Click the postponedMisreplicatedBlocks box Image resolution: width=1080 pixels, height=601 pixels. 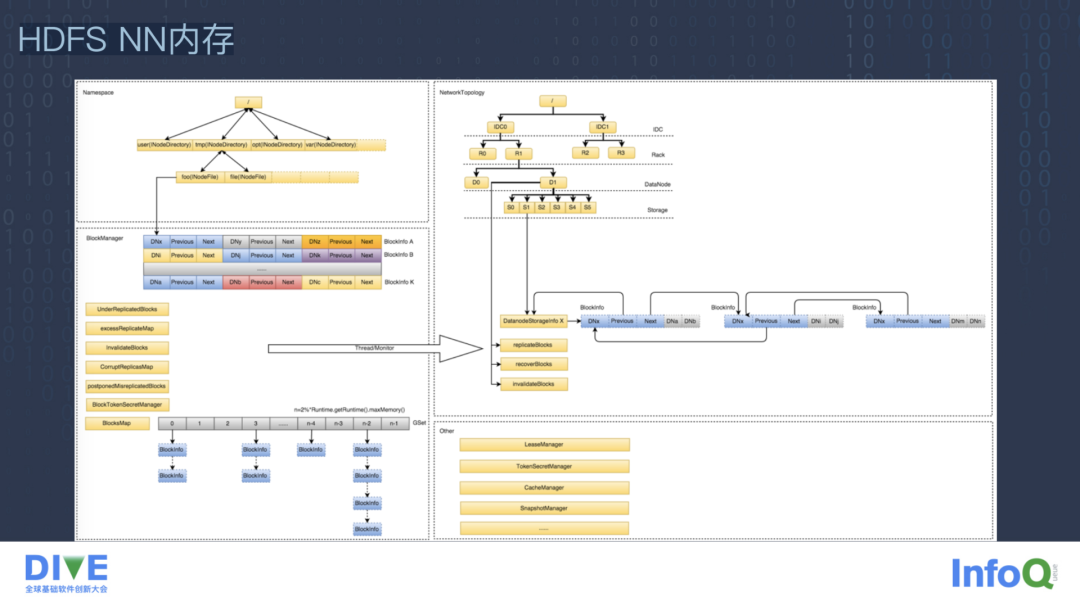[x=127, y=386]
